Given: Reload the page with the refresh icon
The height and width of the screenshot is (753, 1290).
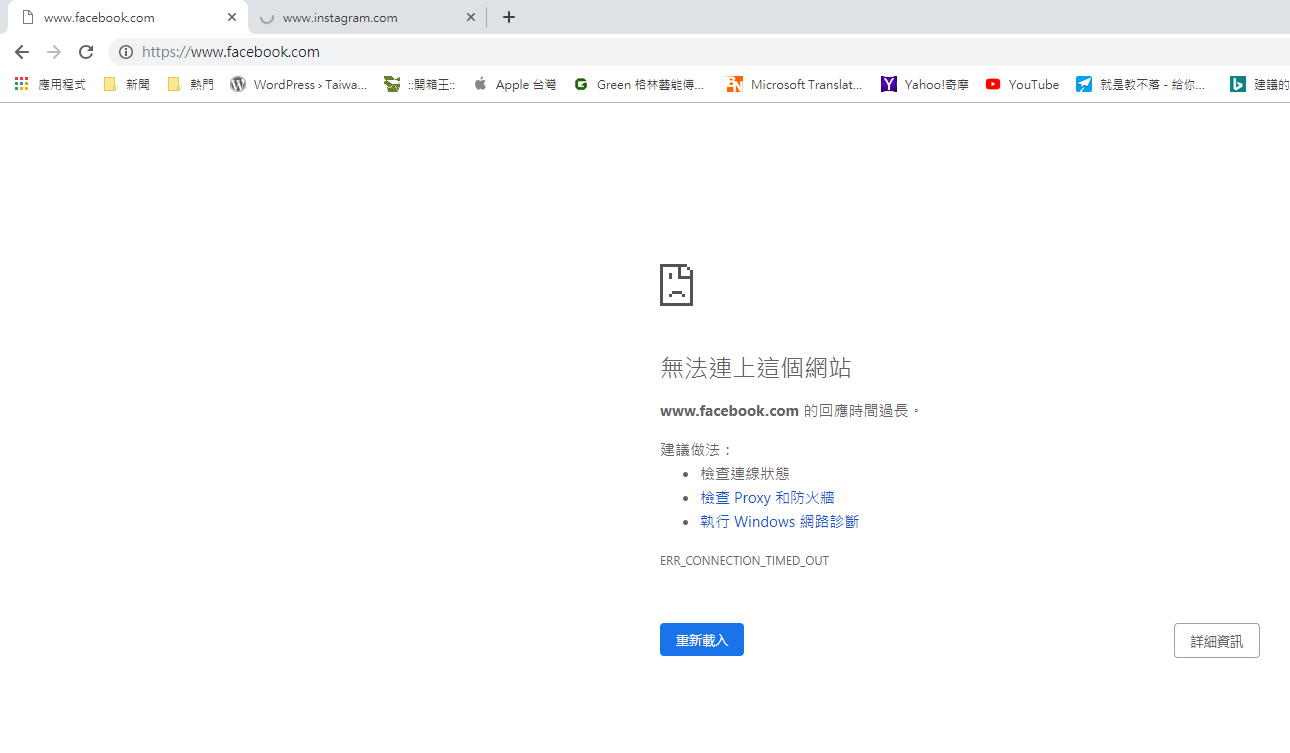Looking at the screenshot, I should [x=86, y=52].
